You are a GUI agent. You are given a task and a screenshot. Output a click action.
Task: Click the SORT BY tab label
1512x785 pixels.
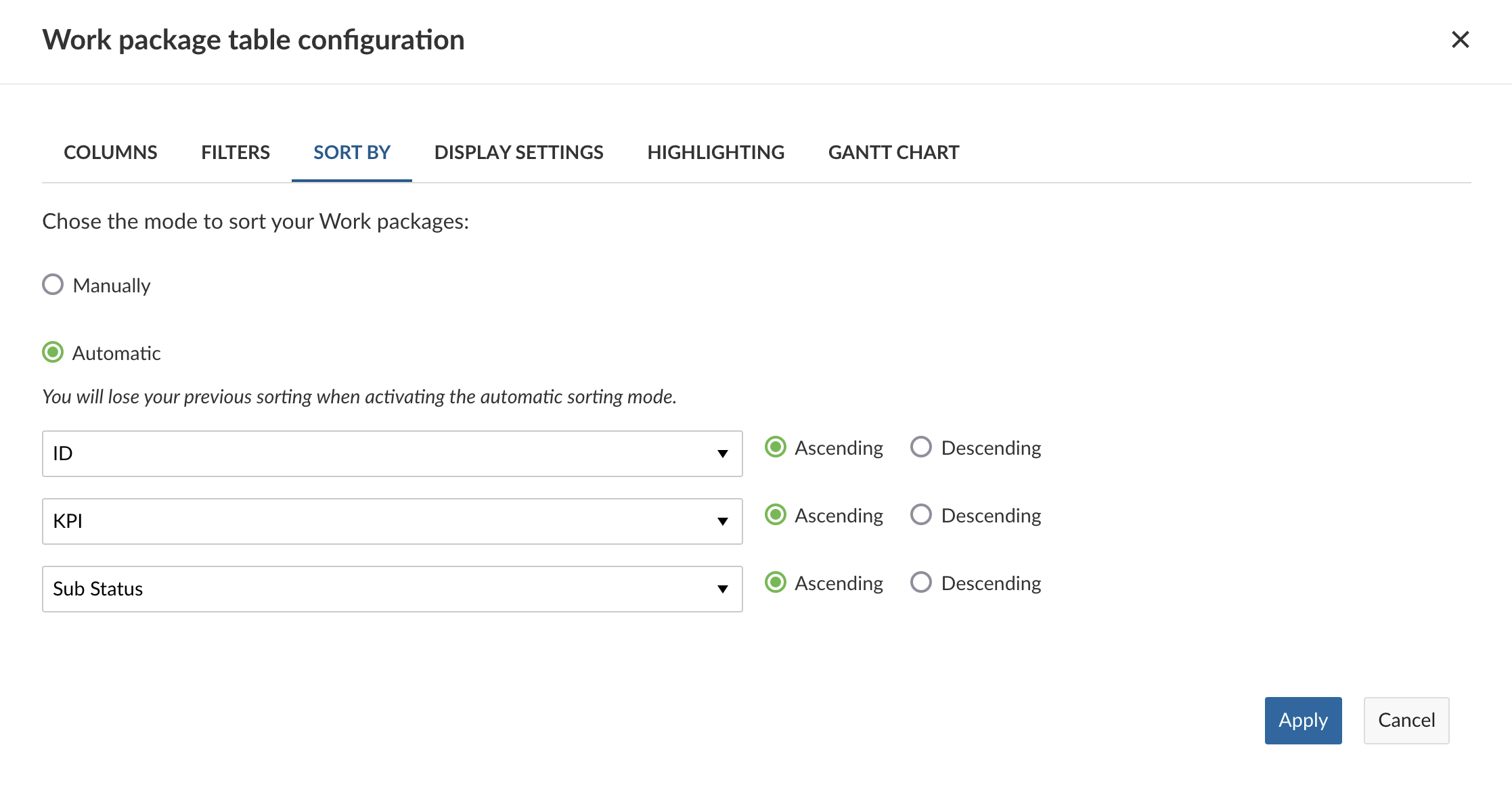tap(352, 152)
